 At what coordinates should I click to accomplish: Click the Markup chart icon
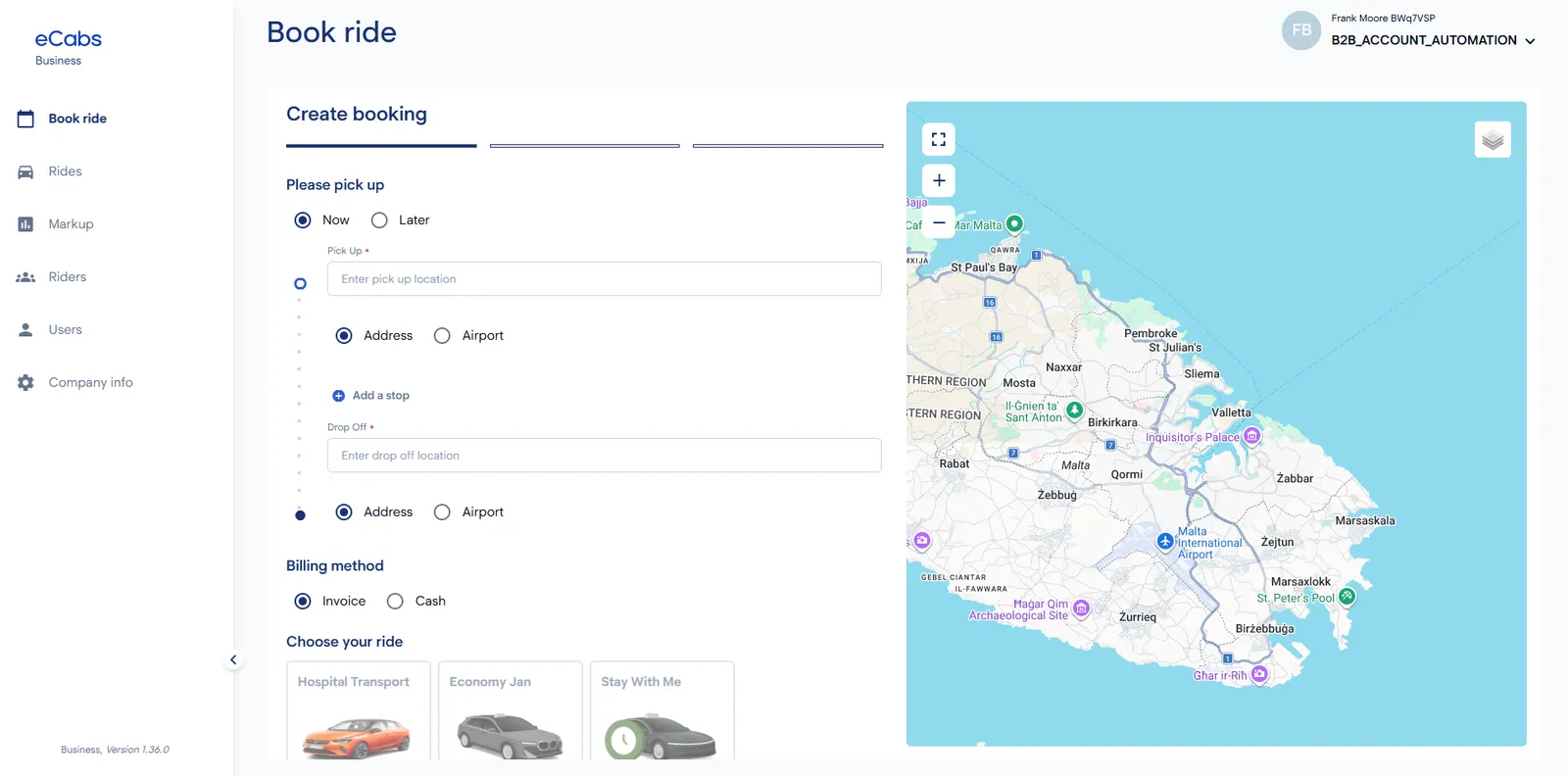pos(25,224)
